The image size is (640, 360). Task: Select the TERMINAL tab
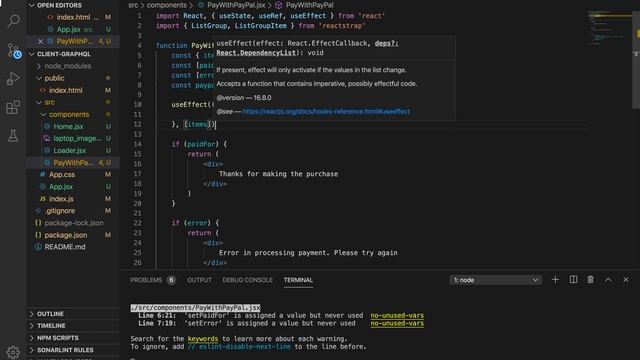click(x=298, y=280)
